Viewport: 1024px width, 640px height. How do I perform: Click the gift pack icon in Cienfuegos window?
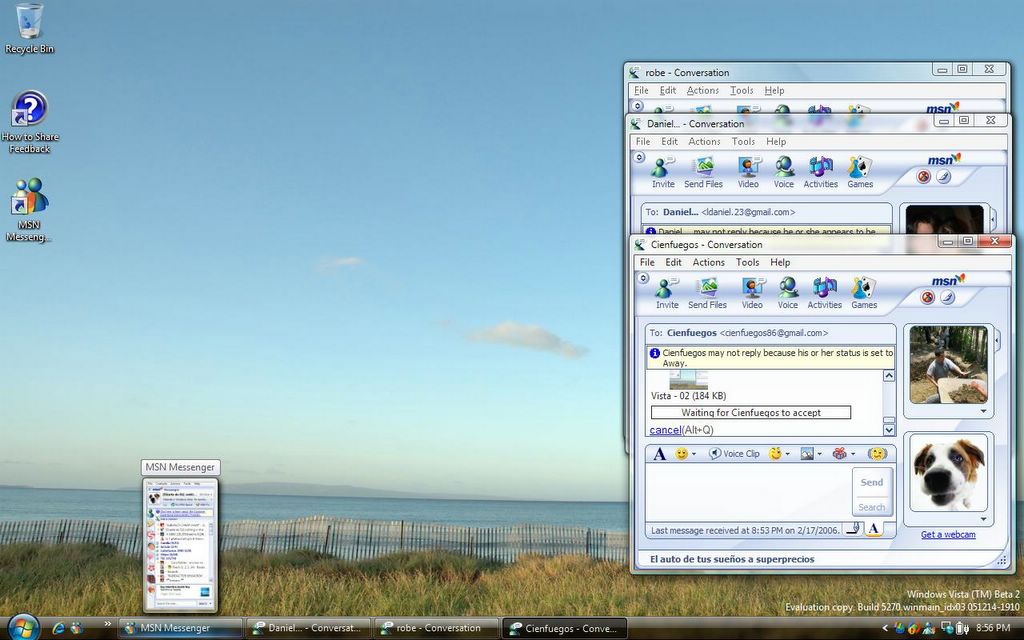click(840, 453)
